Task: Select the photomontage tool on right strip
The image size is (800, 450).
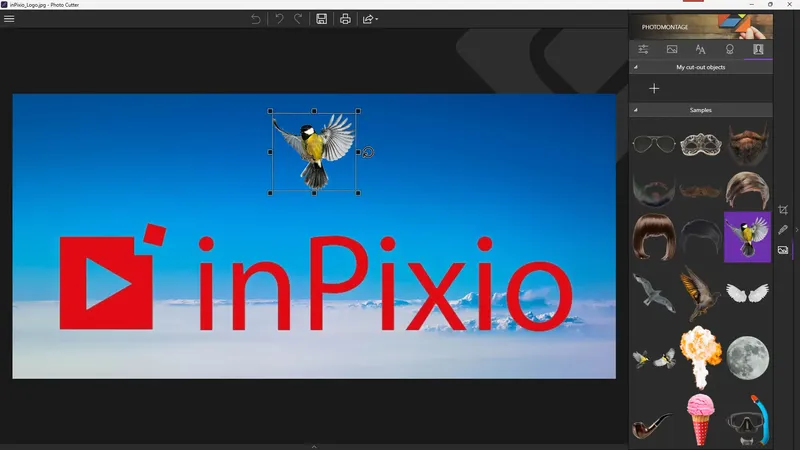Action: coord(783,250)
